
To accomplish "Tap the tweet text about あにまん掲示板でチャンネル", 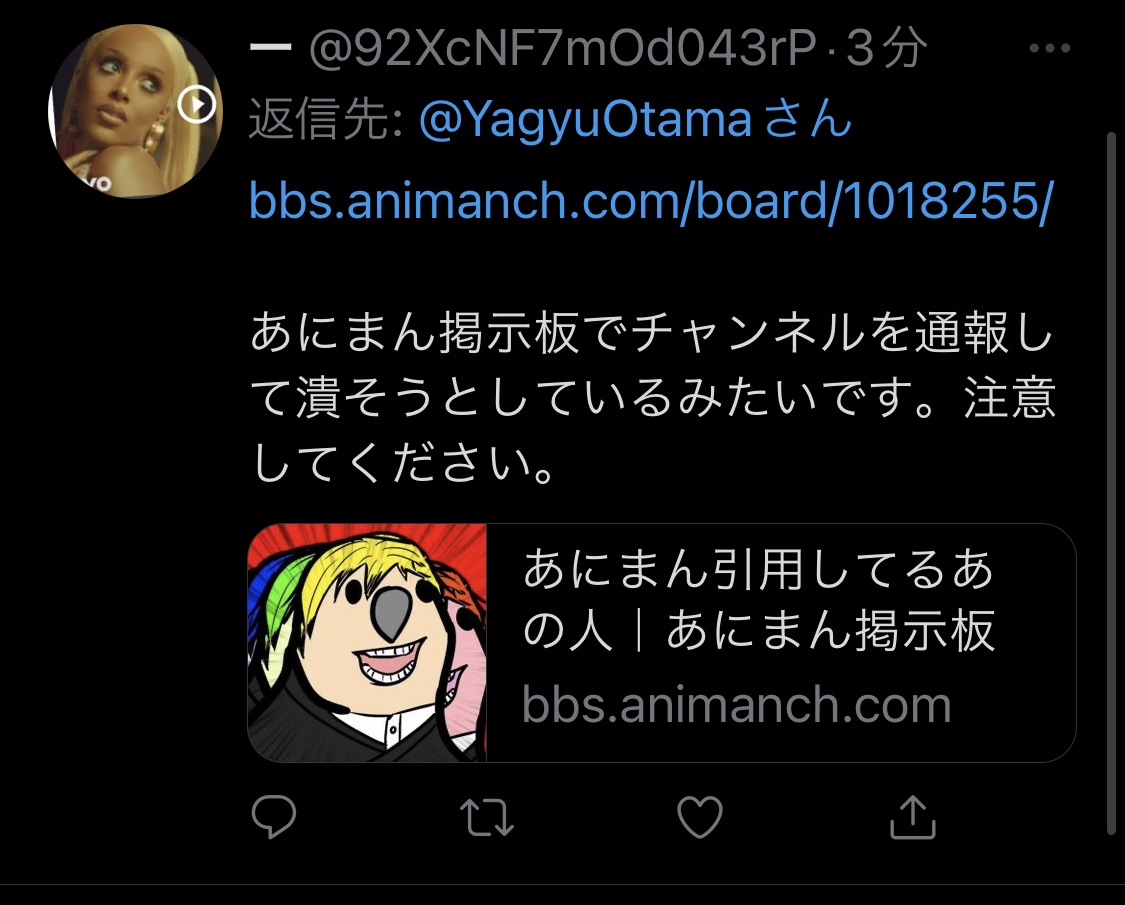I will (652, 398).
